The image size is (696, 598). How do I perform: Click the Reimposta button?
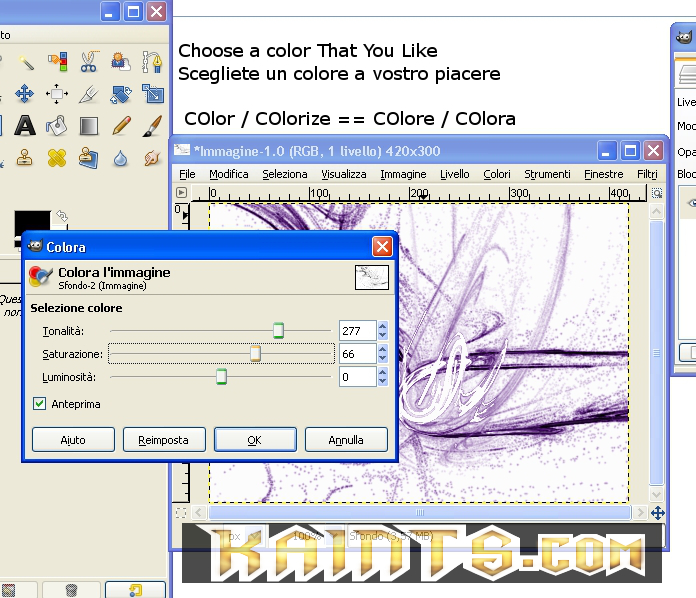coord(164,440)
